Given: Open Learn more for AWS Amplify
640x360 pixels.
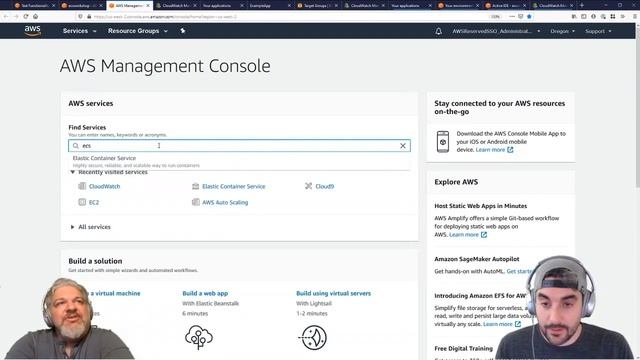Looking at the screenshot, I should [468, 235].
